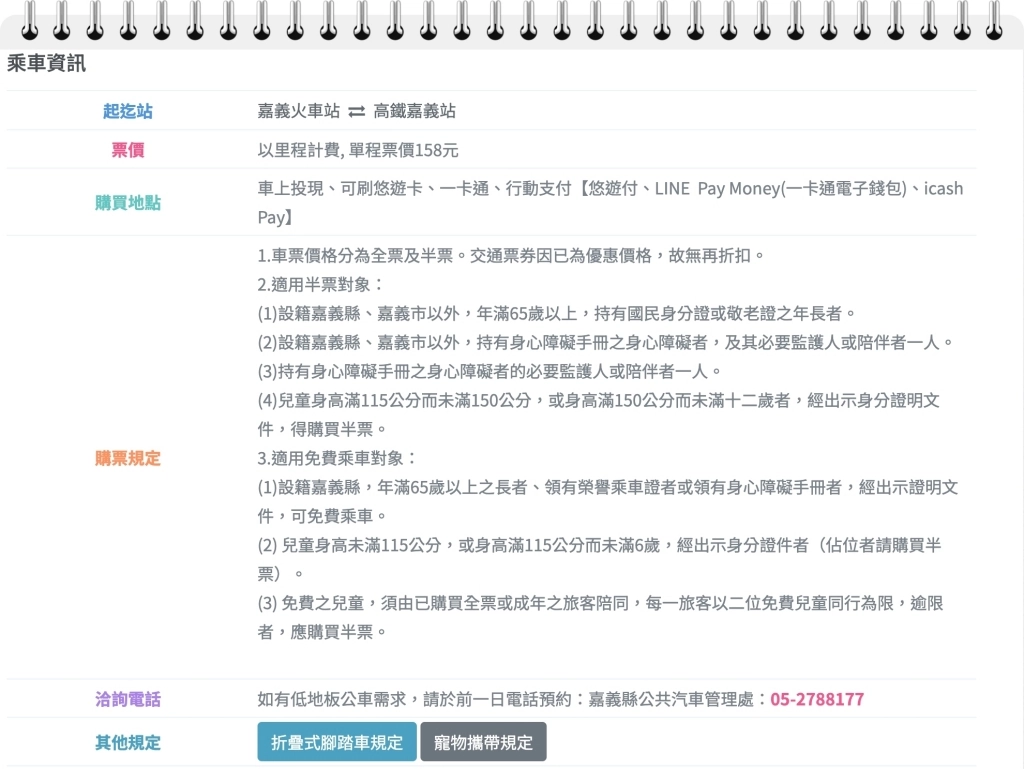Image resolution: width=1024 pixels, height=769 pixels.
Task: Click the 其他規定 row label
Action: (127, 742)
